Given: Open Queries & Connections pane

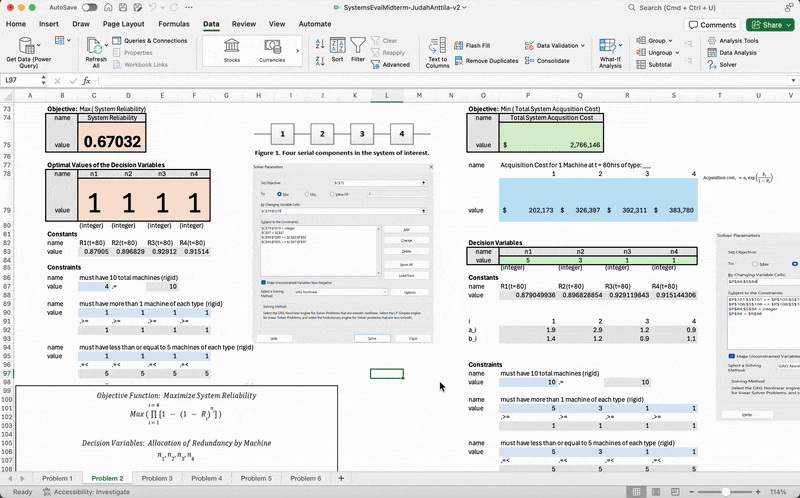Looking at the screenshot, I should pos(150,40).
